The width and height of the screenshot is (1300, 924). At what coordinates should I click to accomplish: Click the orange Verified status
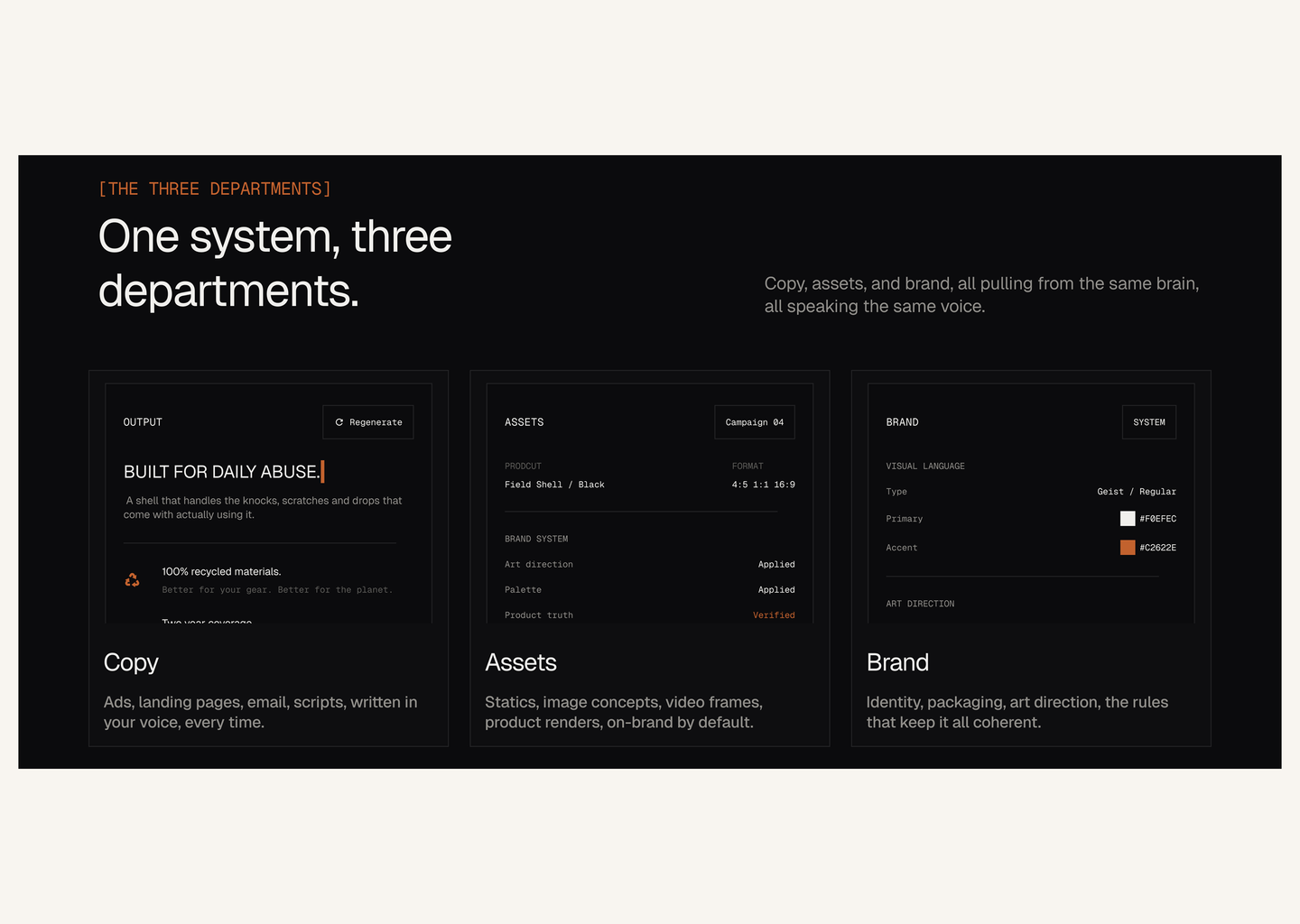[774, 615]
